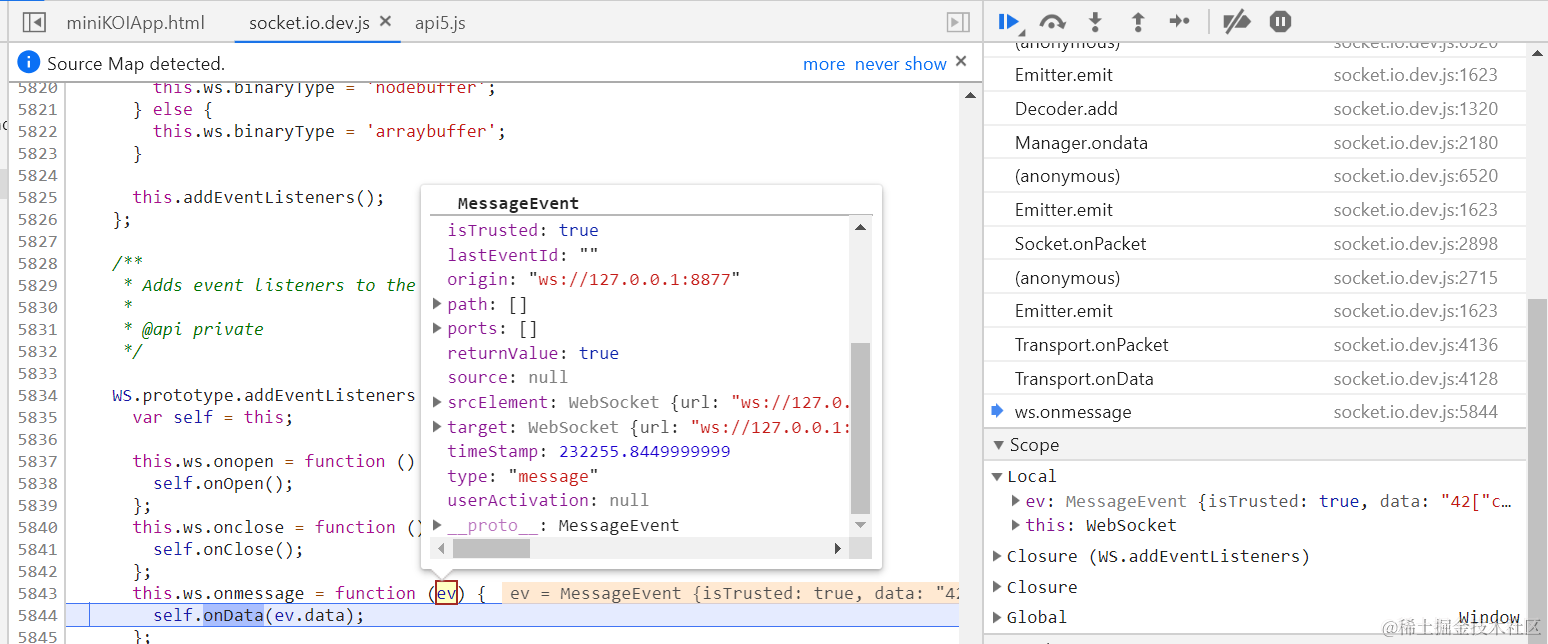1548x644 pixels.
Task: Switch to socket.io.dev.js tab
Action: [x=308, y=22]
